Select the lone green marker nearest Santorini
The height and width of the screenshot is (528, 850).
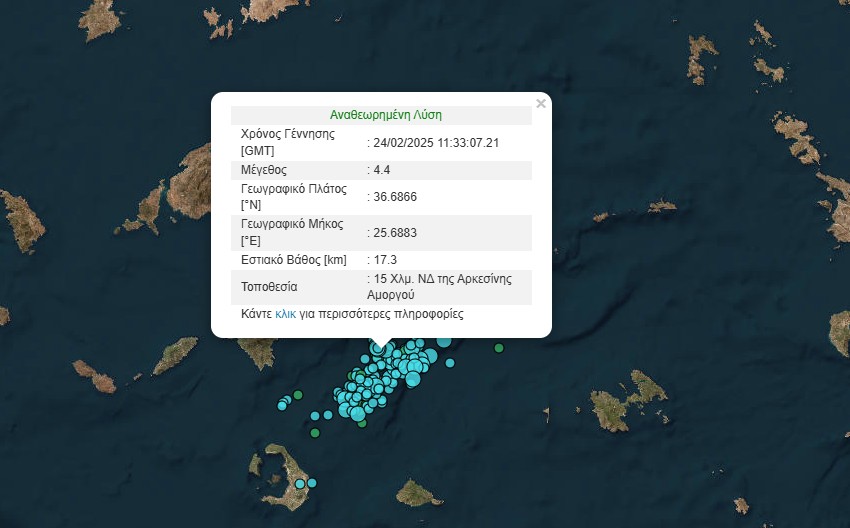click(x=315, y=433)
